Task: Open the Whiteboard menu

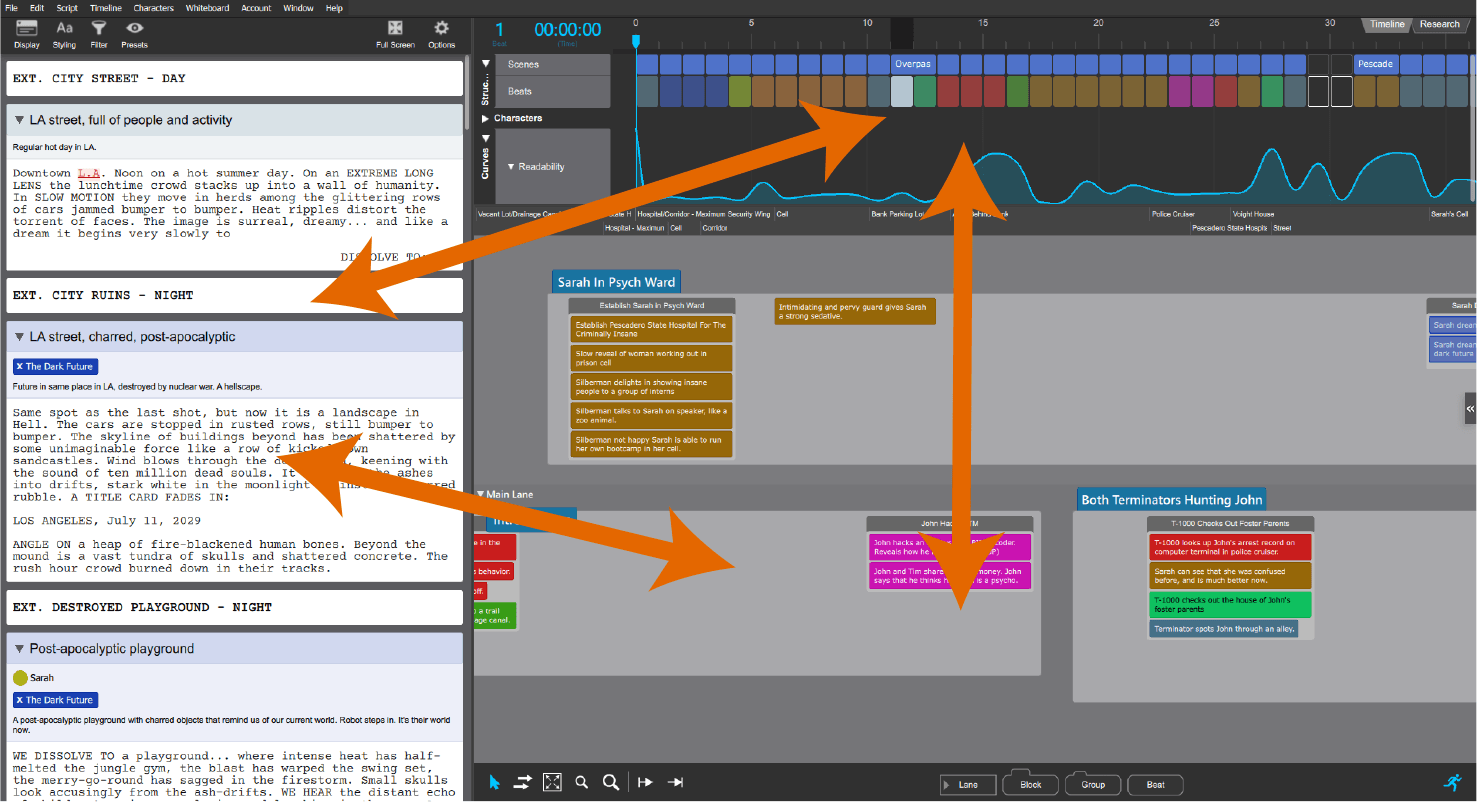Action: [207, 8]
